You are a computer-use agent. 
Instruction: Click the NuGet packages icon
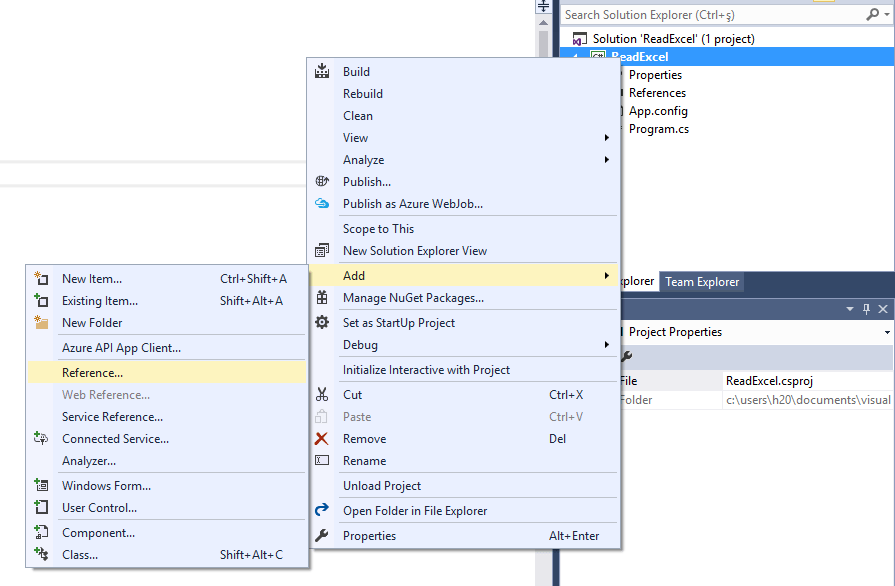coord(322,297)
